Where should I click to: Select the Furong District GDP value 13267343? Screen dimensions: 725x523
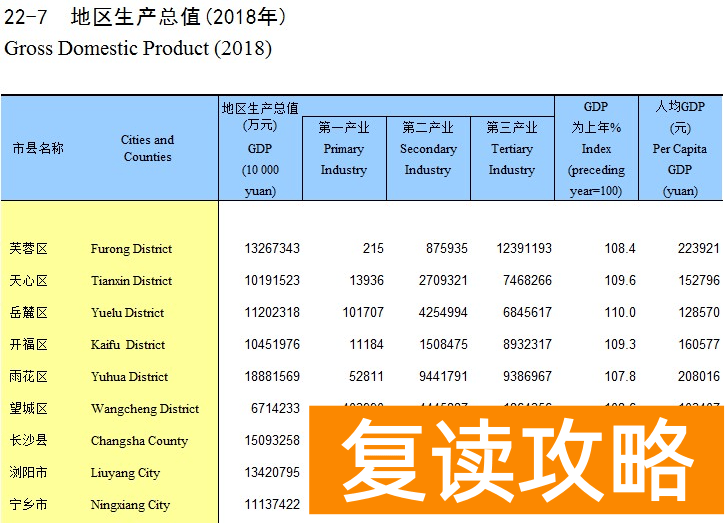(272, 249)
